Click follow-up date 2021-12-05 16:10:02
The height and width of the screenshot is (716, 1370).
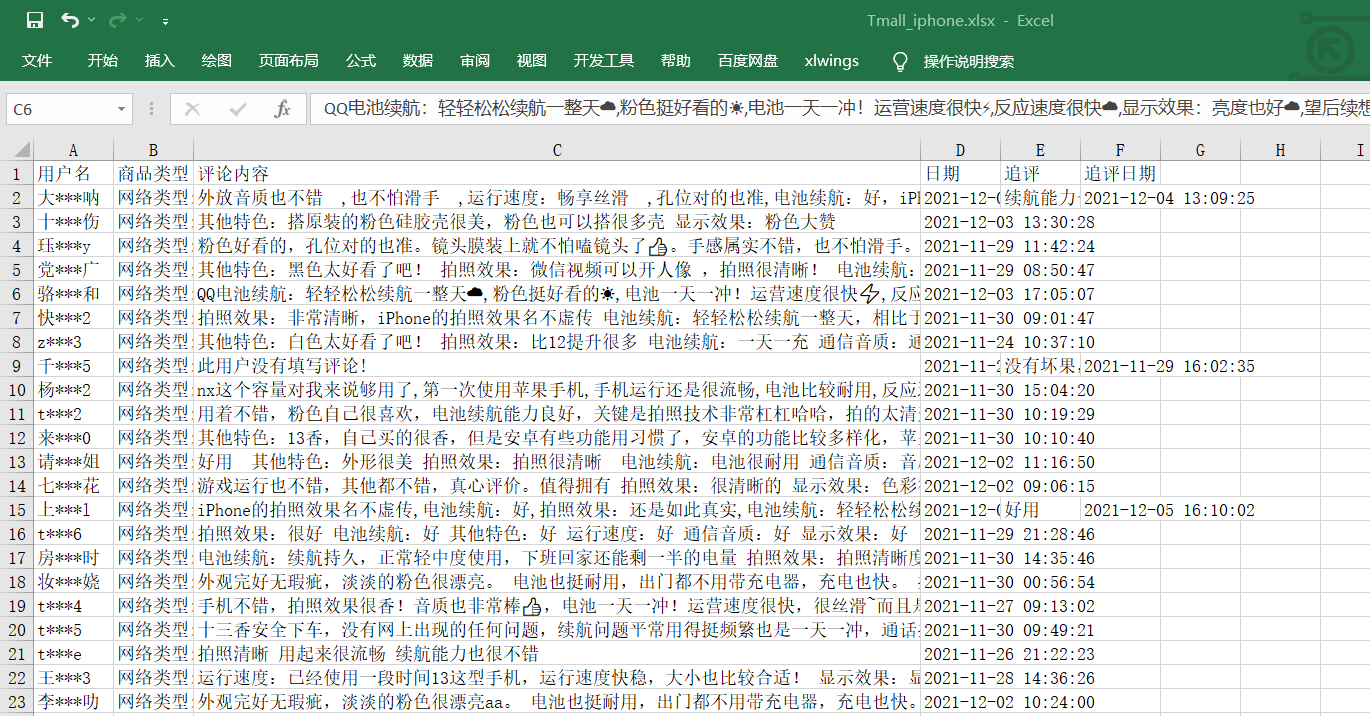point(1169,510)
